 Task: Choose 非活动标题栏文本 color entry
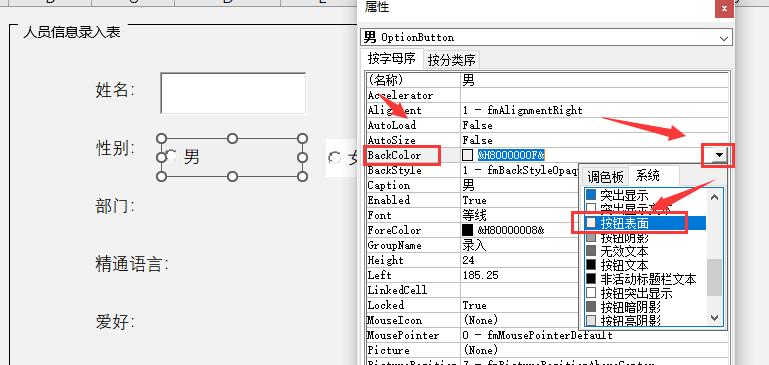click(645, 279)
